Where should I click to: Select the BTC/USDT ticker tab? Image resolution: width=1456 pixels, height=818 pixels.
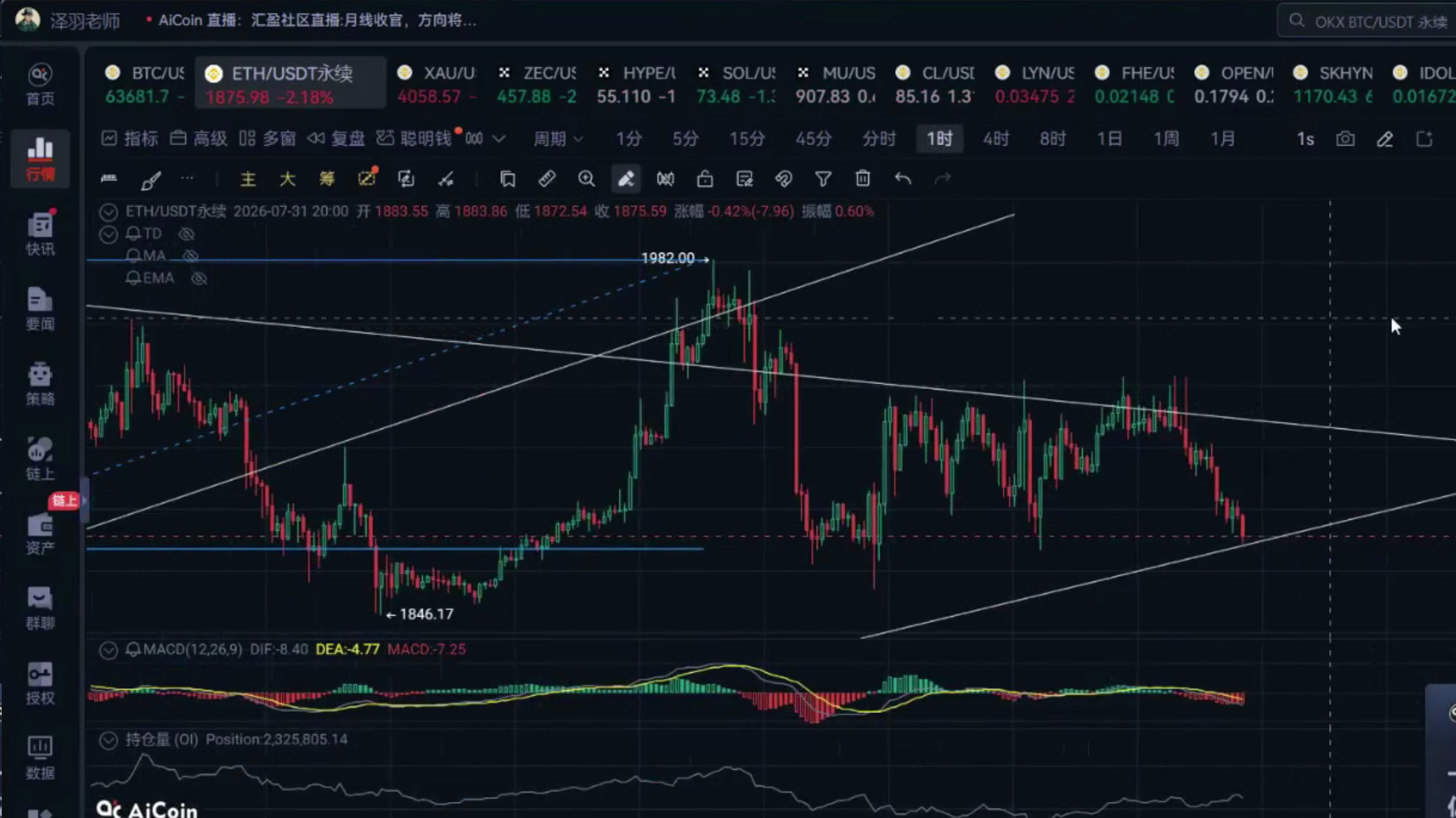tap(145, 84)
